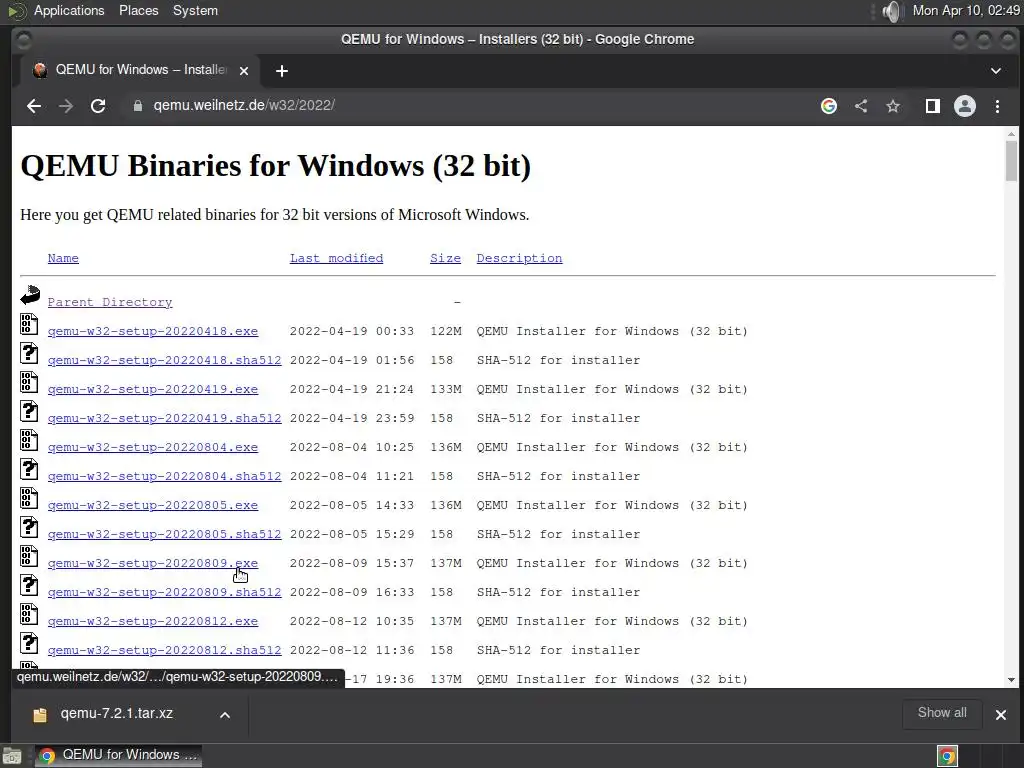The image size is (1024, 768).
Task: Click the Parent Directory back-arrow icon
Action: (x=29, y=295)
